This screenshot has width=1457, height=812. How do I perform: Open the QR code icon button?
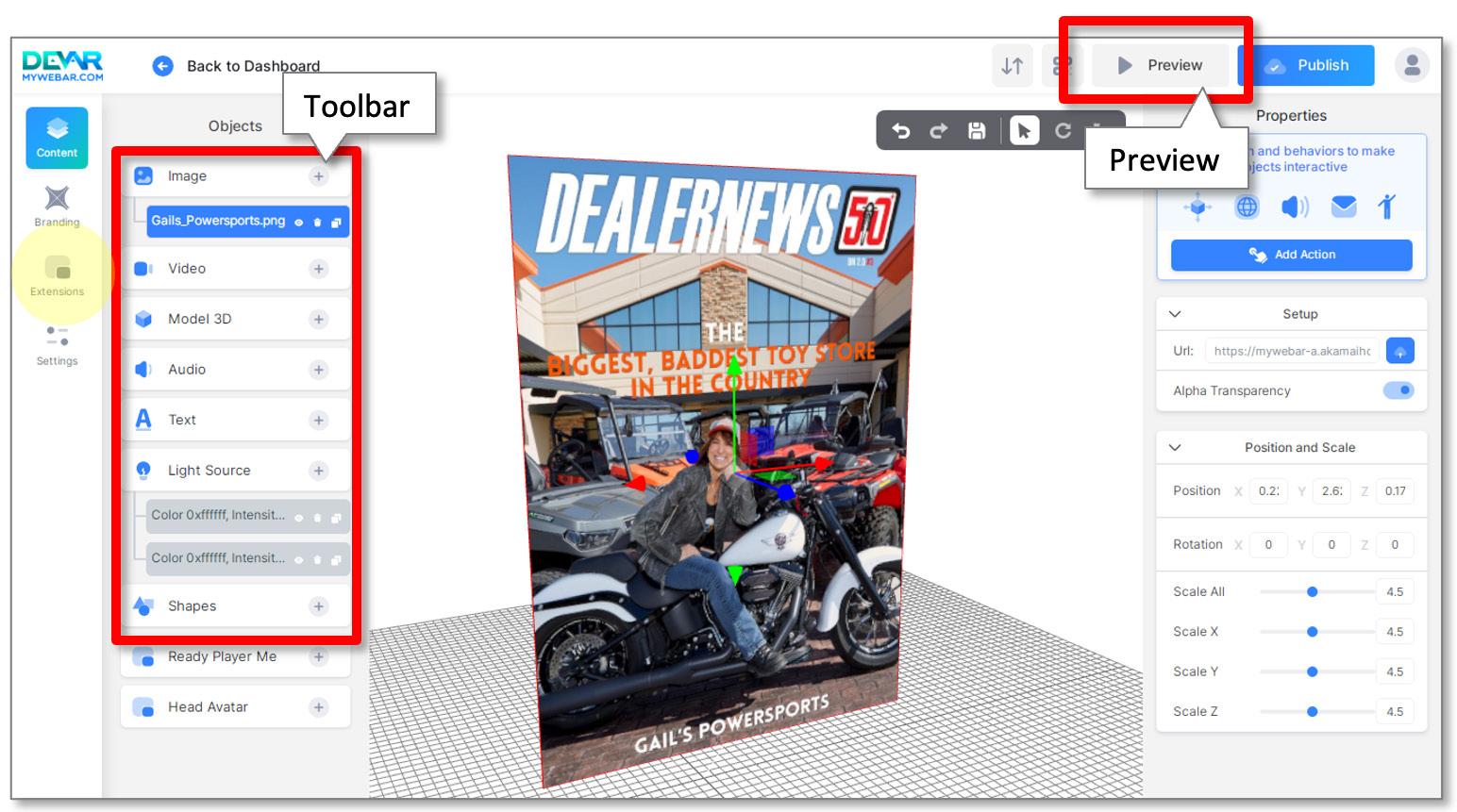coord(1063,65)
